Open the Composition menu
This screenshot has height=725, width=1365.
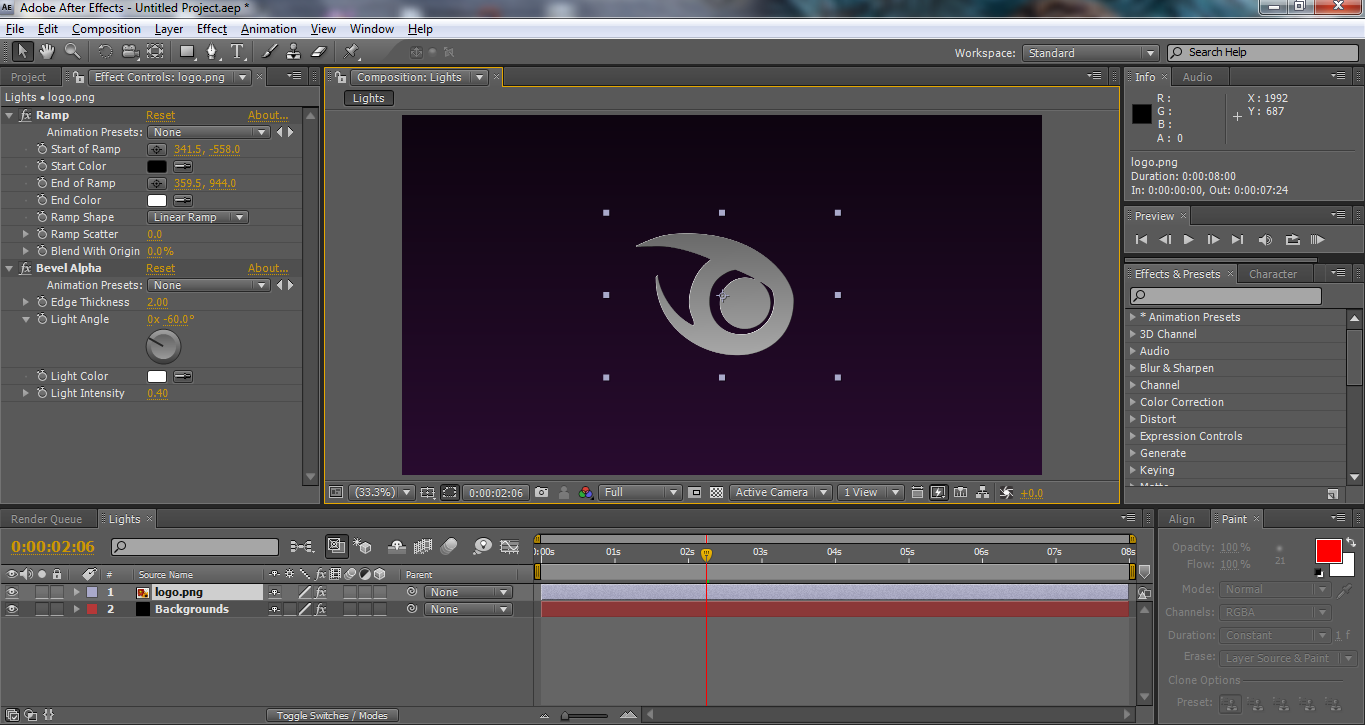[106, 29]
